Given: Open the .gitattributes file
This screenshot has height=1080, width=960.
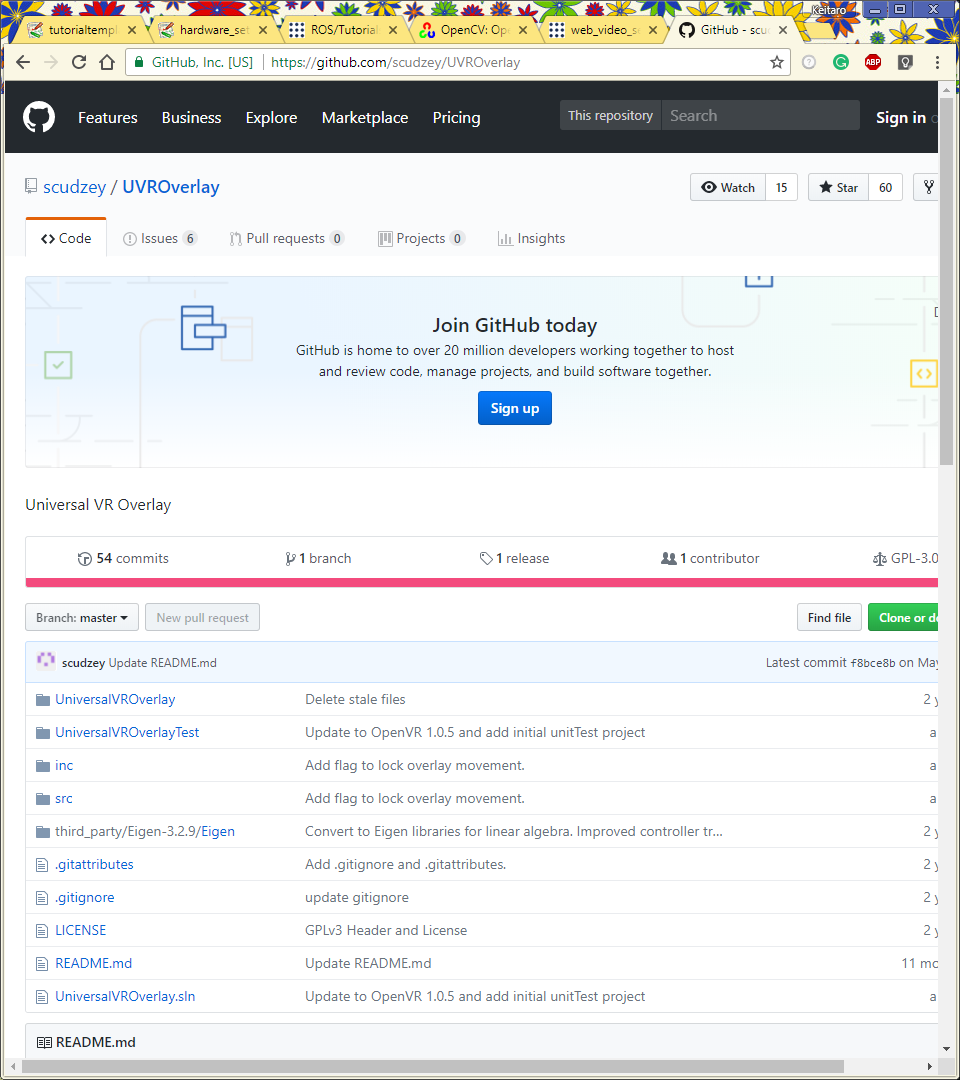Looking at the screenshot, I should pos(94,864).
